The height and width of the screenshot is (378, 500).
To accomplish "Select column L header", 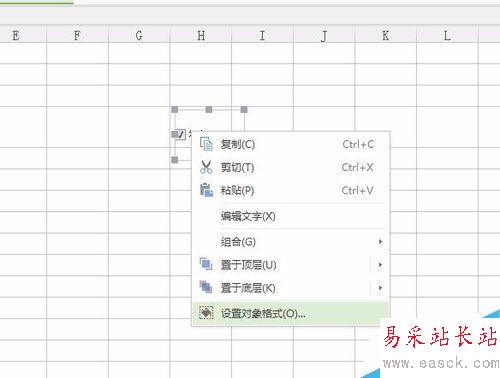I will click(x=447, y=35).
